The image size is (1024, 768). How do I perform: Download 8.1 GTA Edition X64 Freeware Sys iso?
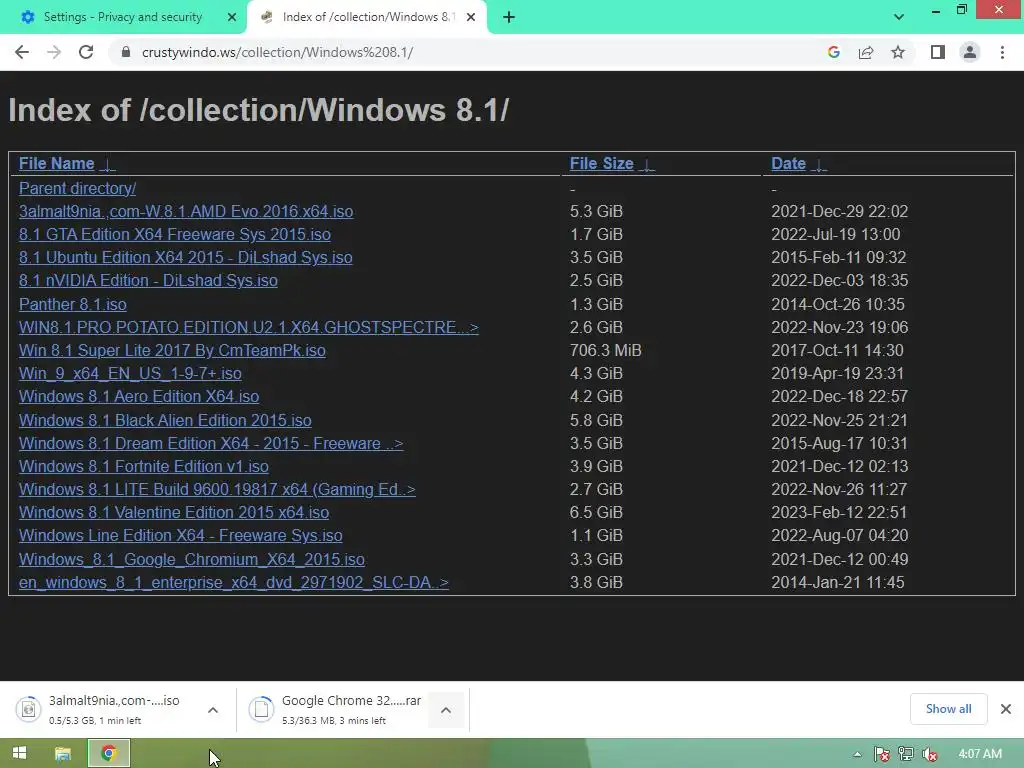(x=174, y=234)
